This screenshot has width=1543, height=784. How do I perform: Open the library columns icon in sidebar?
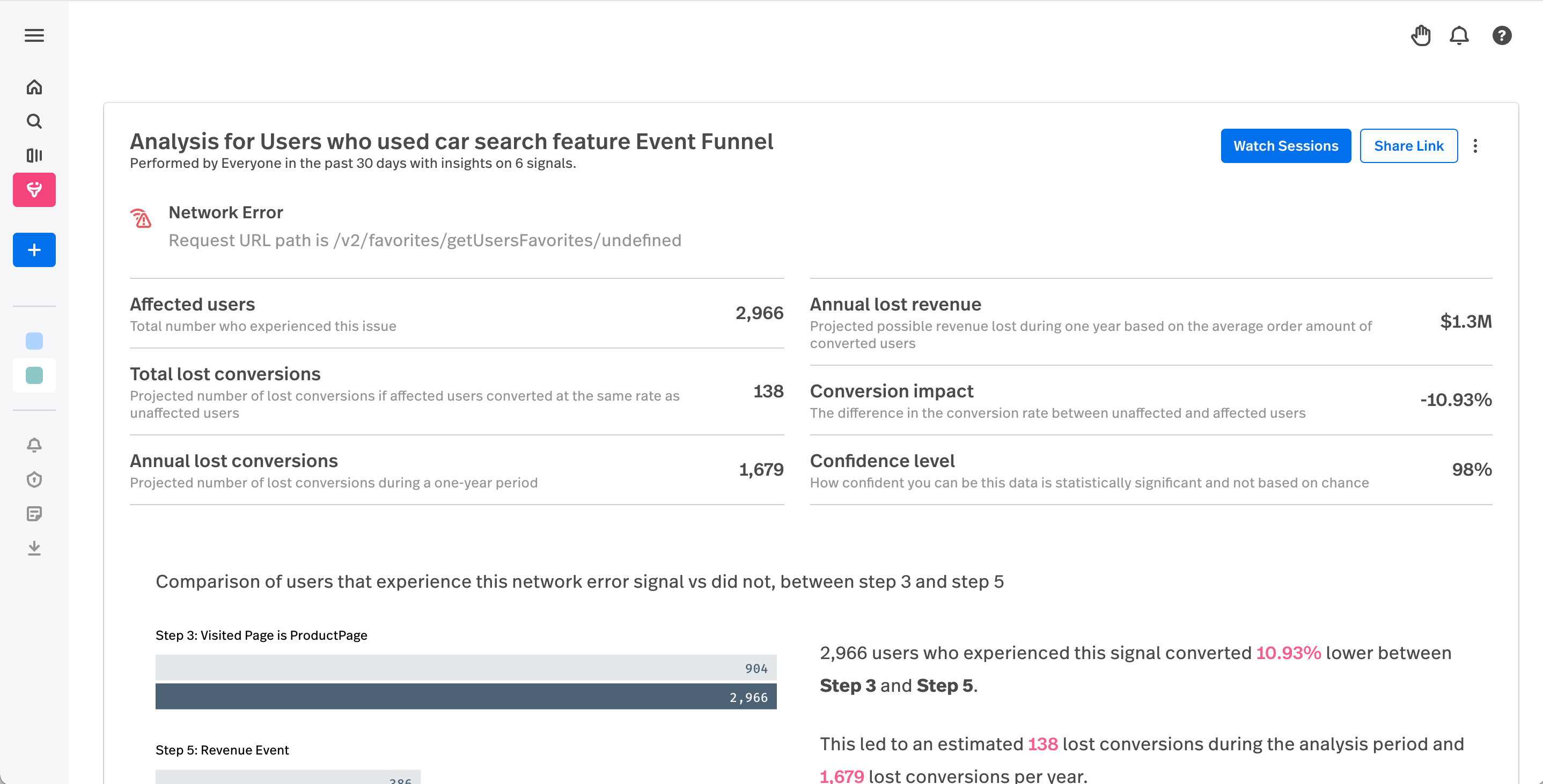34,156
